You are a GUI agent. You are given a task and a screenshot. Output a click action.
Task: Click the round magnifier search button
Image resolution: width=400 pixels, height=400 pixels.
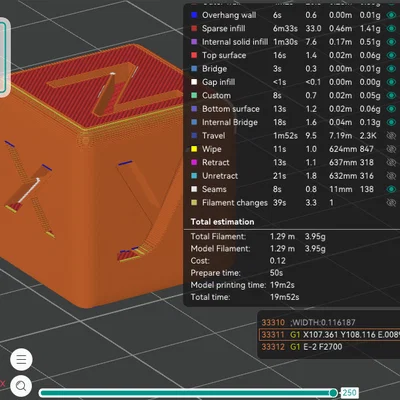21,386
